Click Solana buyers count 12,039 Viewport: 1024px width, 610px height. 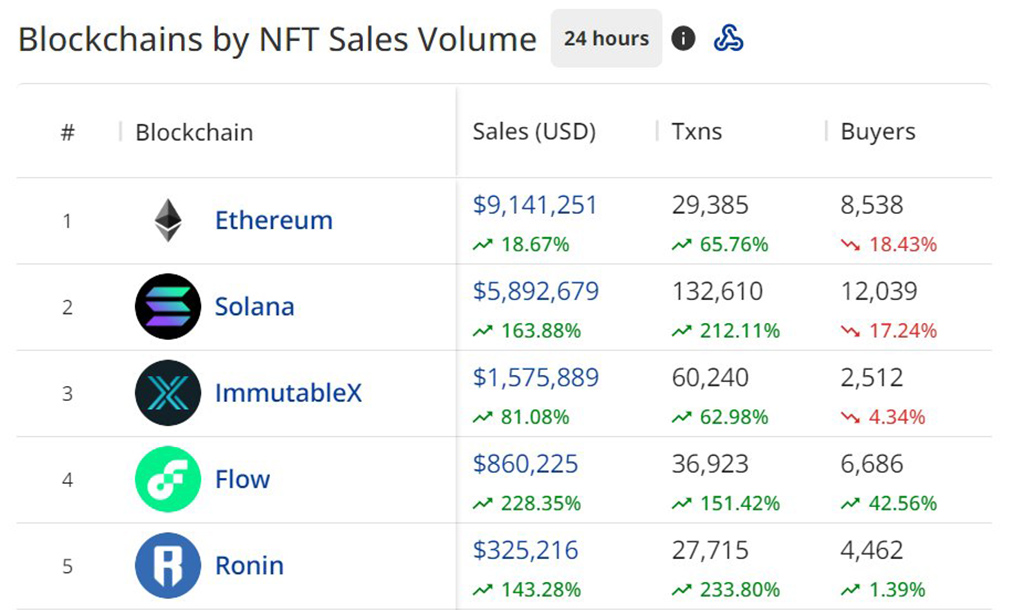tap(879, 291)
